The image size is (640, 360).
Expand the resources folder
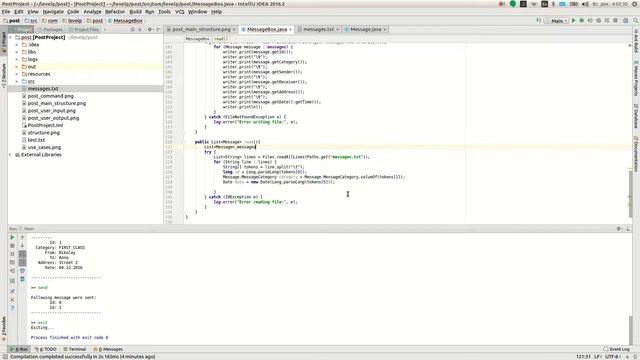coord(17,74)
